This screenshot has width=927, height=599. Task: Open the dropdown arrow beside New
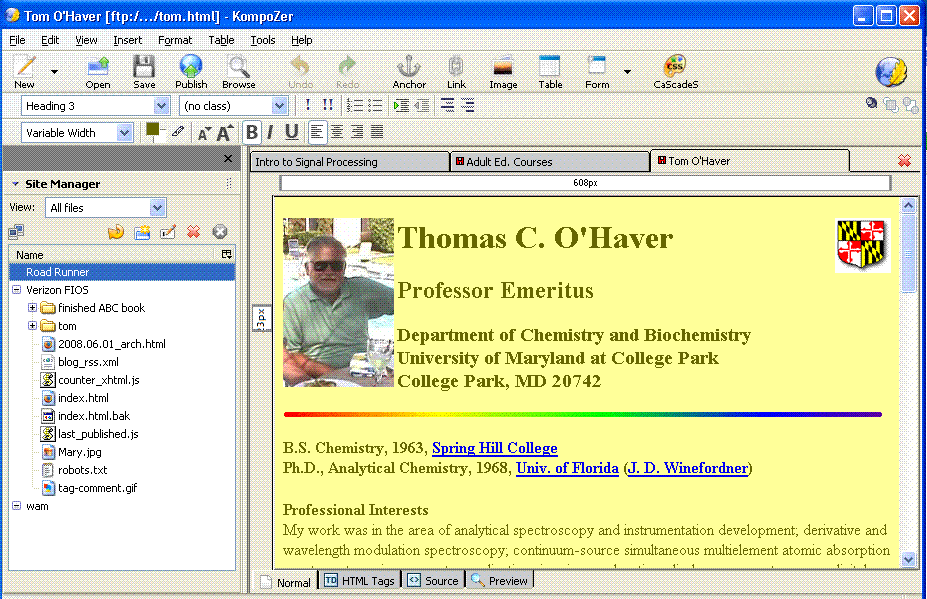coord(54,72)
